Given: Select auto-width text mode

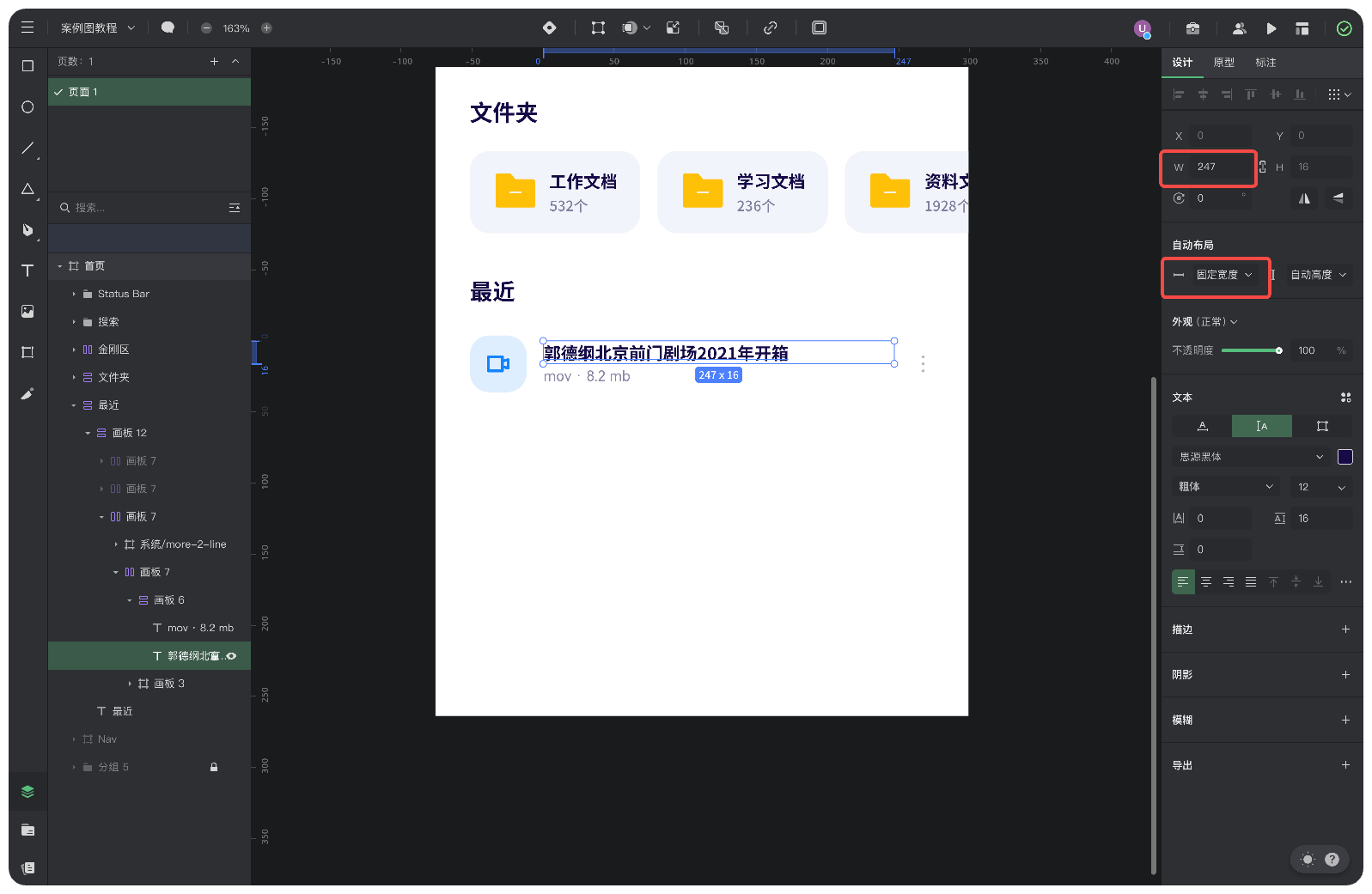Looking at the screenshot, I should 1202,426.
